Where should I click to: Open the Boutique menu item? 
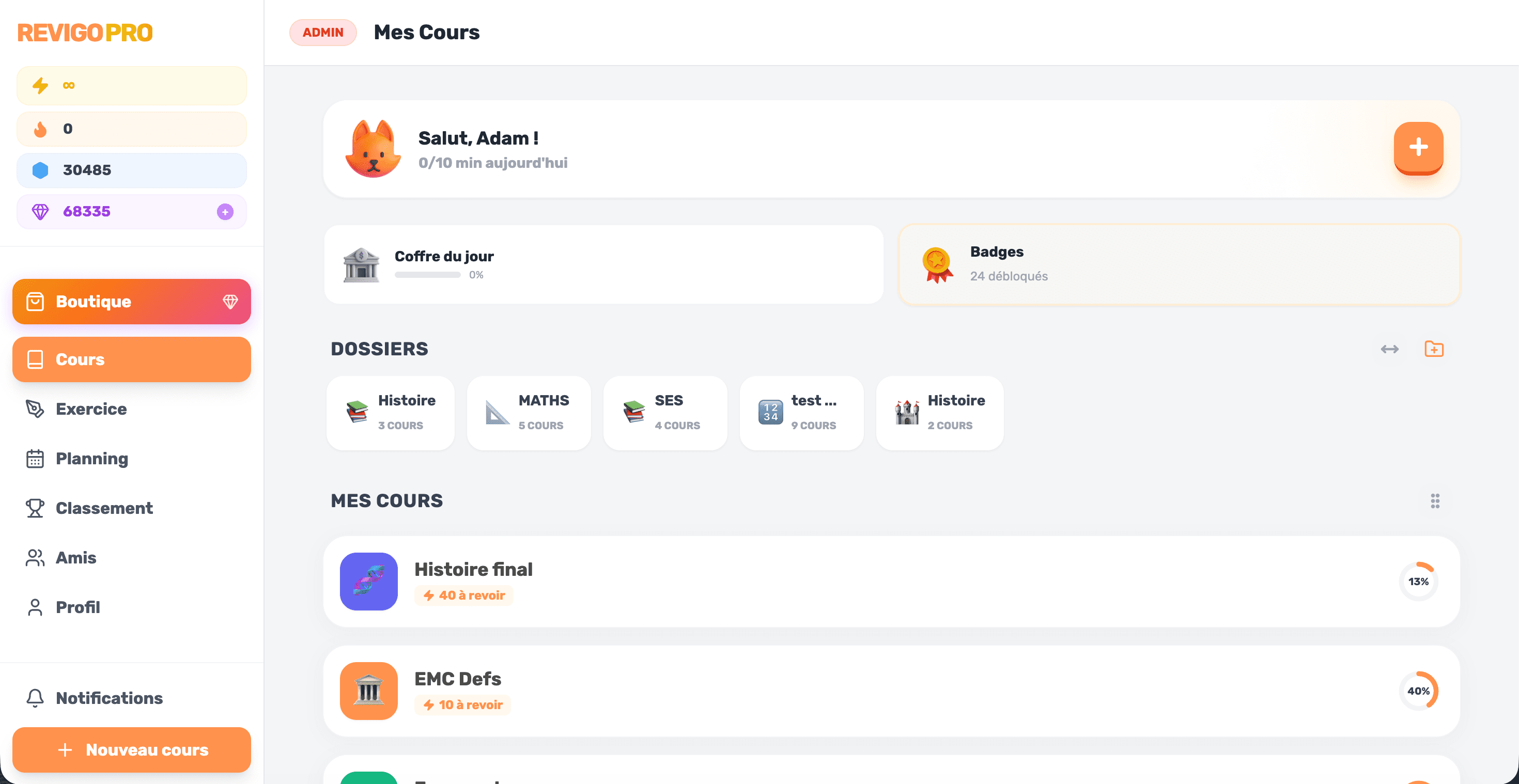click(132, 302)
